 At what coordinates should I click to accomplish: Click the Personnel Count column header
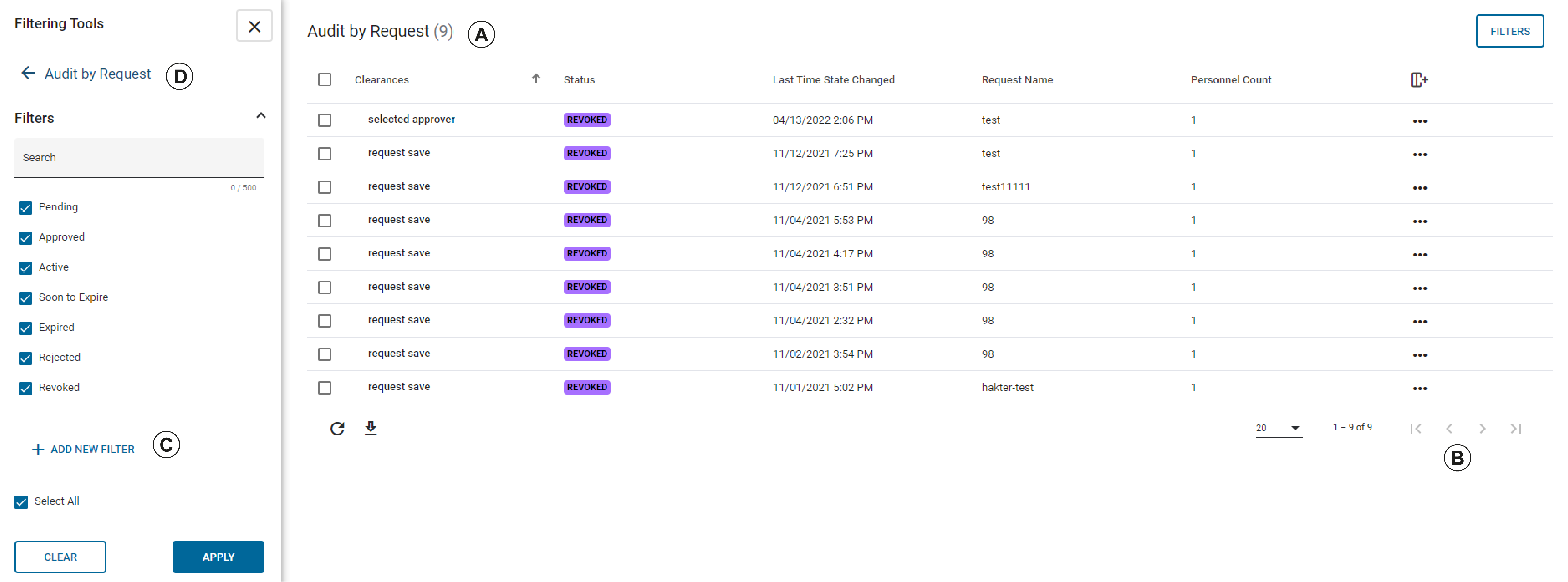coord(1231,80)
